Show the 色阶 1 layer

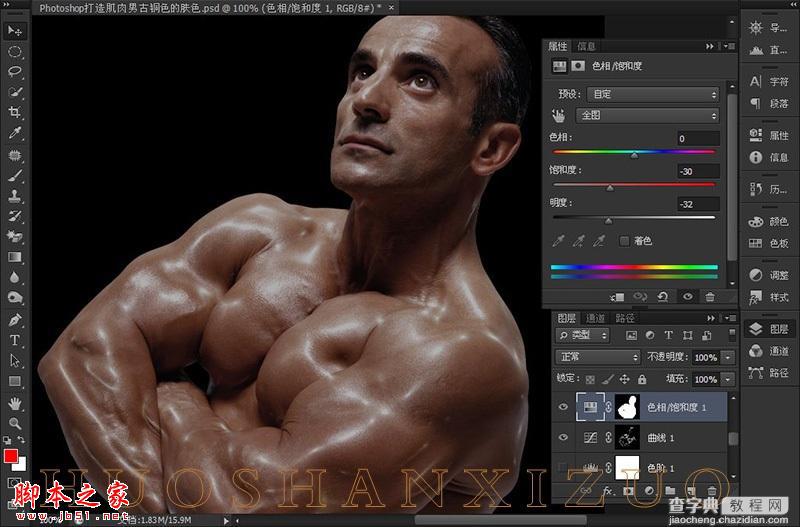563,467
